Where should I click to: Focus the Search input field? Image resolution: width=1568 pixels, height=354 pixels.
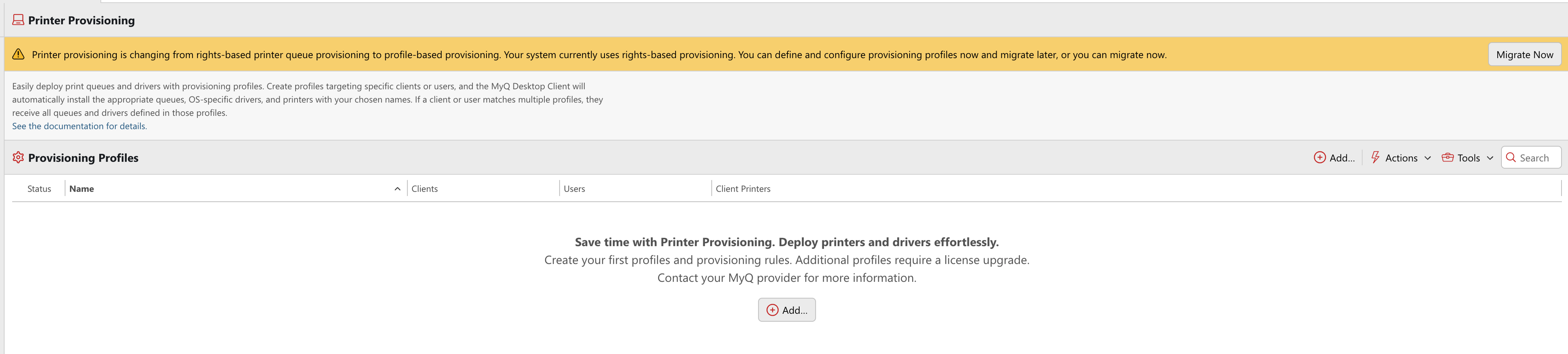click(x=1537, y=158)
